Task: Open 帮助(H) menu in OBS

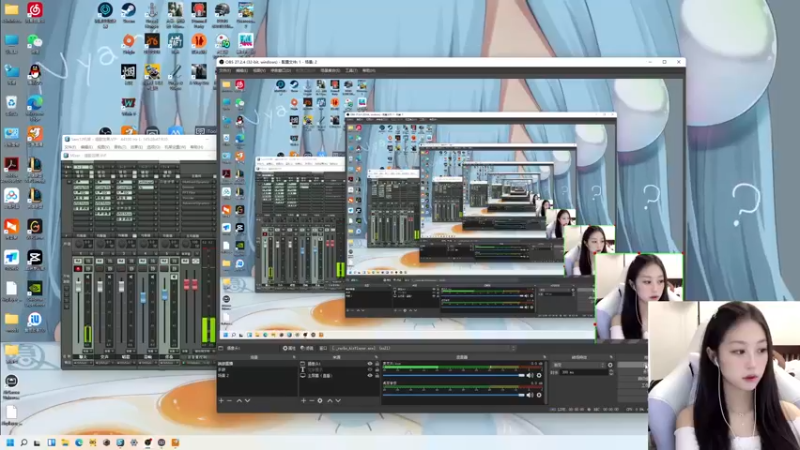Action: [x=368, y=70]
